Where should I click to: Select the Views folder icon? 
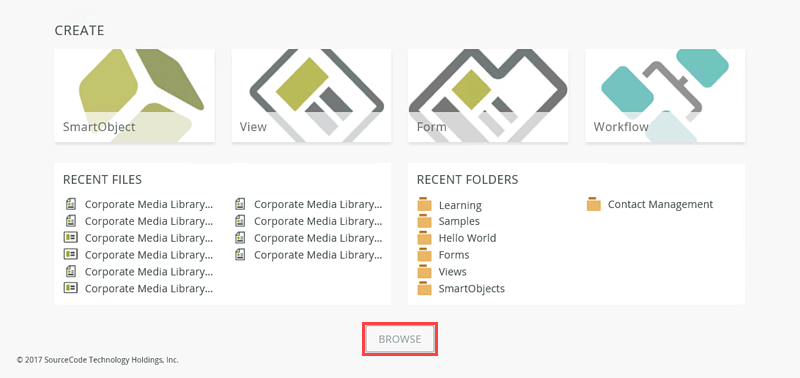[x=424, y=271]
